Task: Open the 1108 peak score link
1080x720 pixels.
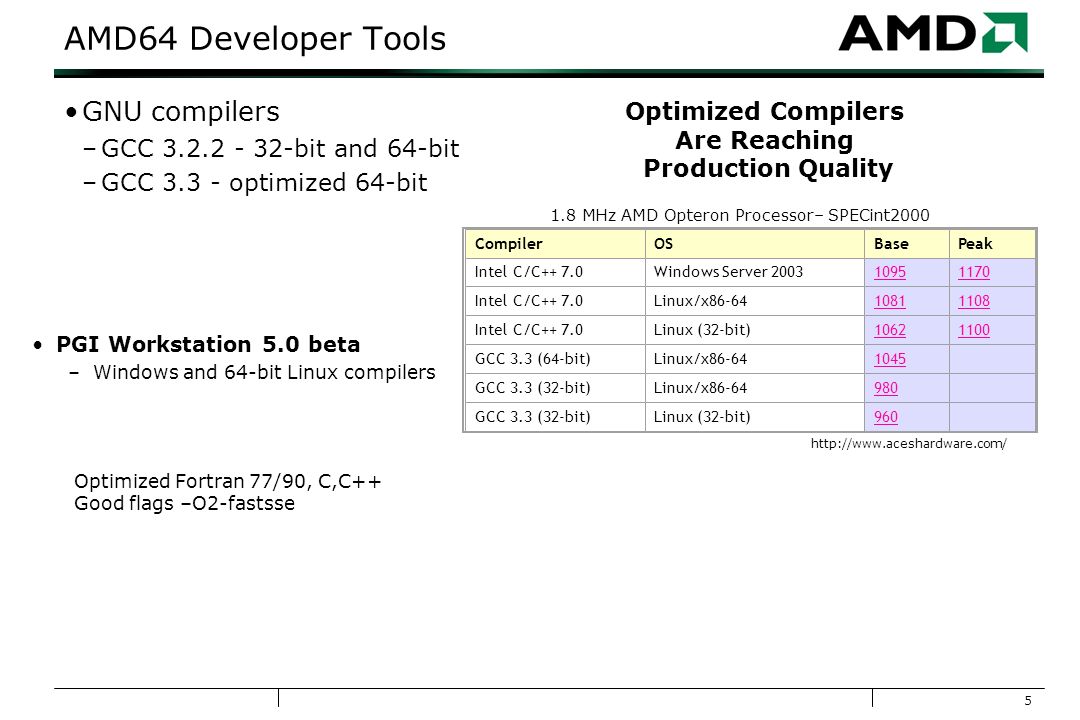Action: [x=973, y=301]
